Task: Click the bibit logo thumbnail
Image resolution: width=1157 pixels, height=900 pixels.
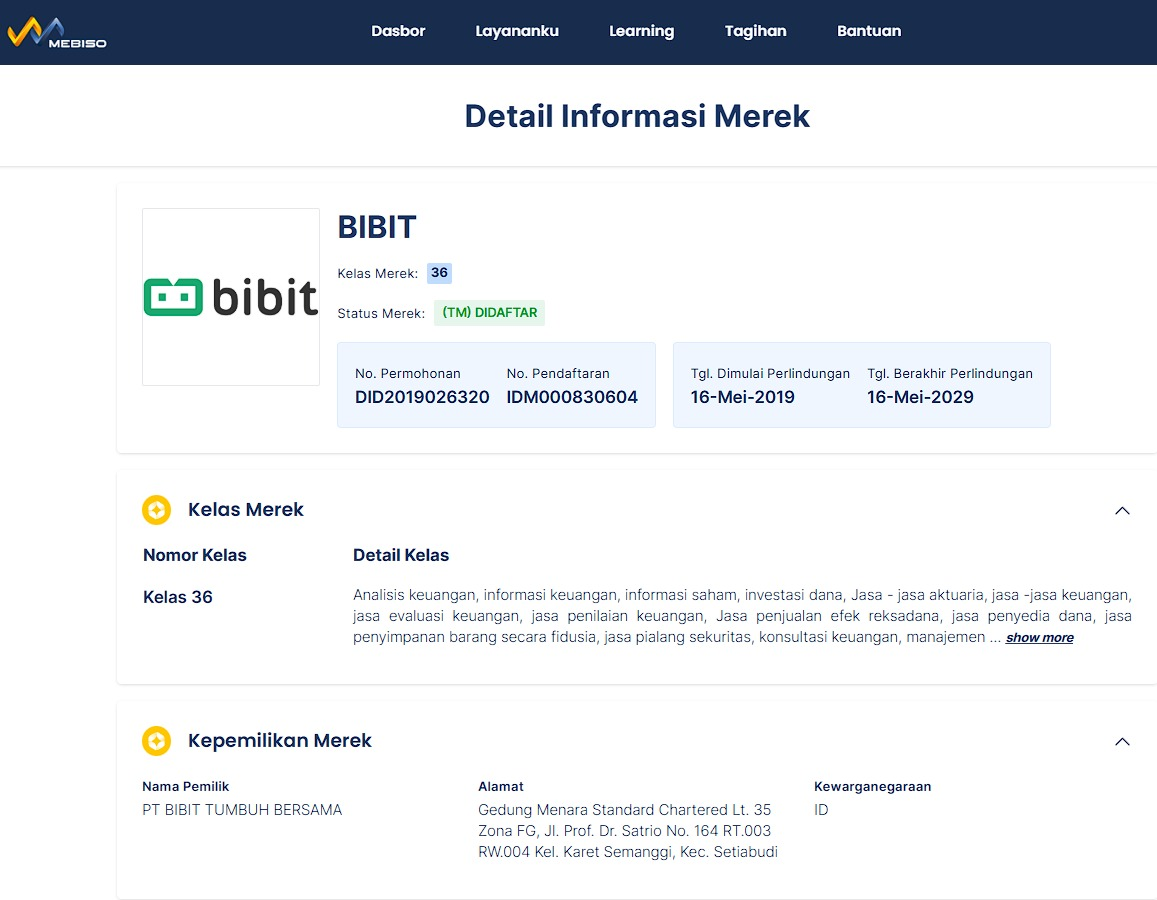Action: [231, 297]
